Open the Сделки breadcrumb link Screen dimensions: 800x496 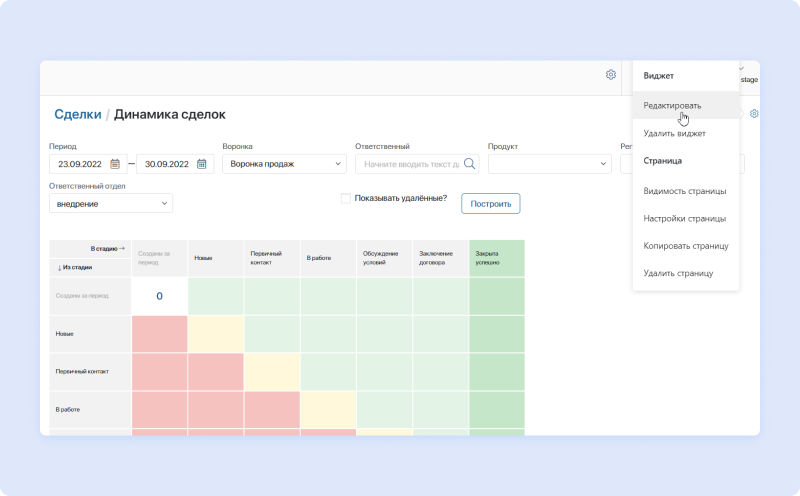pyautogui.click(x=77, y=114)
